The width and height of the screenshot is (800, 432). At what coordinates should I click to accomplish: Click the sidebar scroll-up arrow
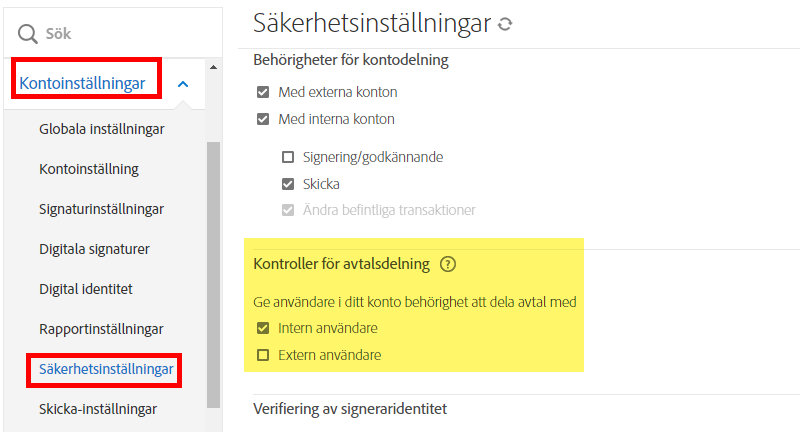click(213, 67)
